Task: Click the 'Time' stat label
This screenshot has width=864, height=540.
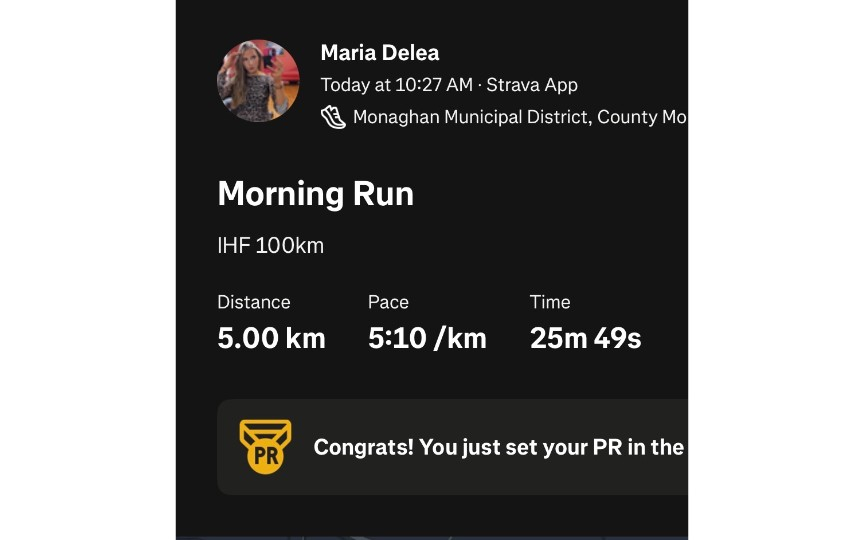Action: click(550, 302)
